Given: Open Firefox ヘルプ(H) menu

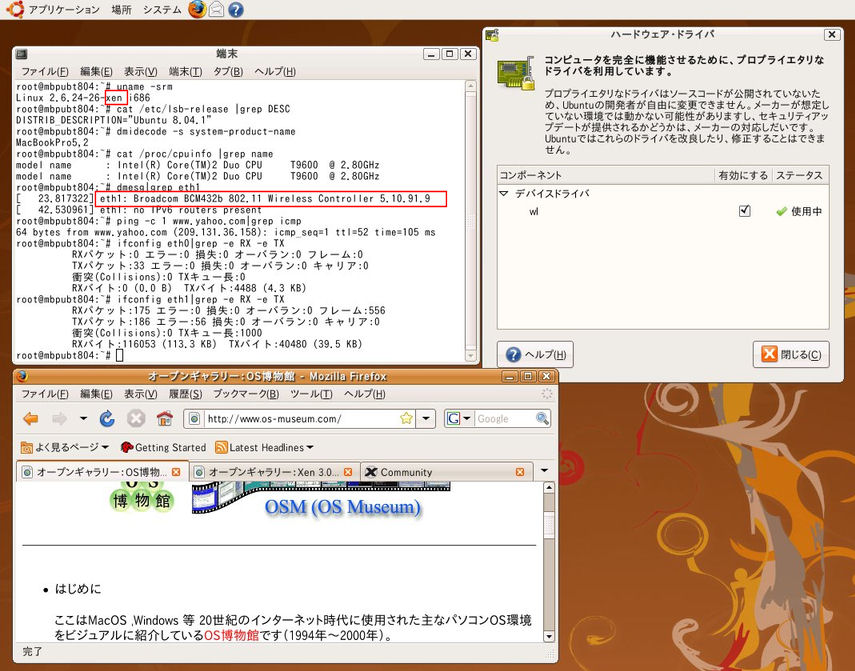Looking at the screenshot, I should (x=365, y=394).
